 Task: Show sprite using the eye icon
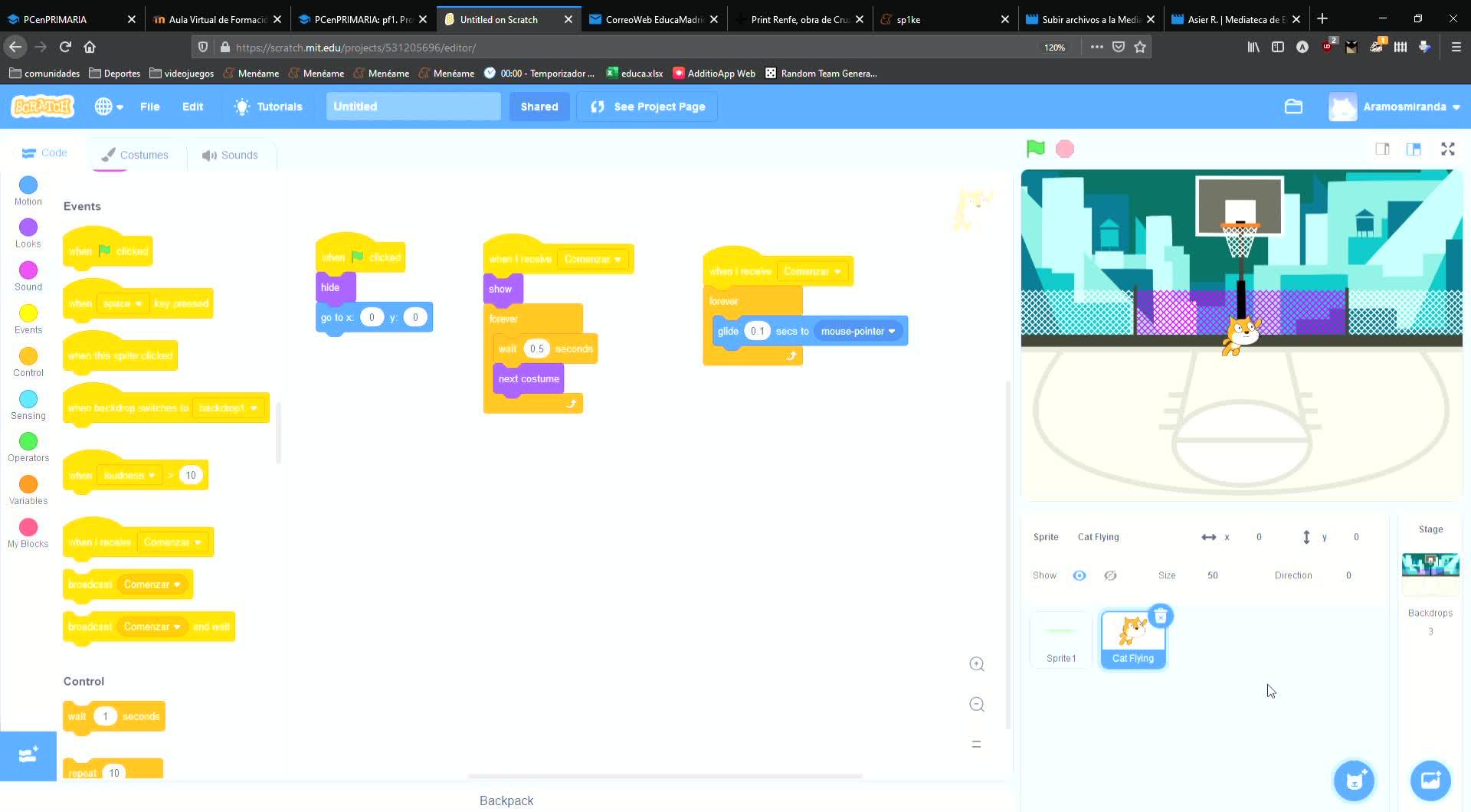point(1079,575)
